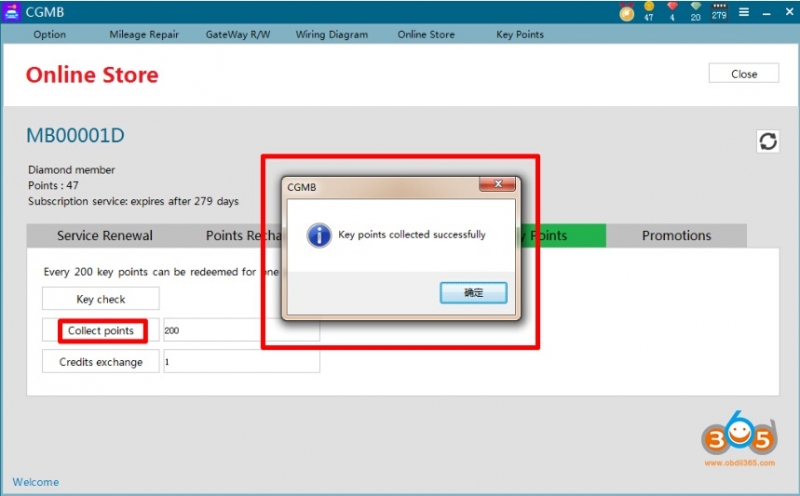Minimize the CGMB window
Image resolution: width=800 pixels, height=496 pixels.
[x=766, y=13]
